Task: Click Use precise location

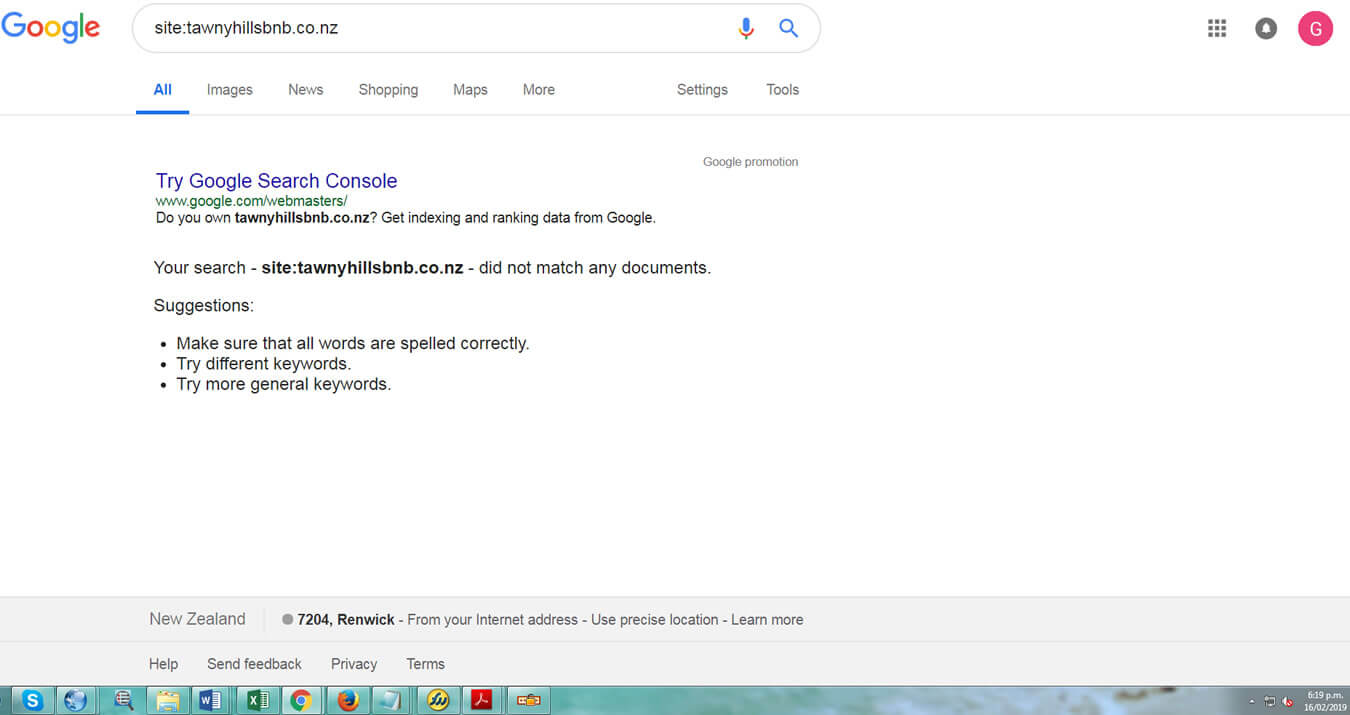Action: [655, 620]
